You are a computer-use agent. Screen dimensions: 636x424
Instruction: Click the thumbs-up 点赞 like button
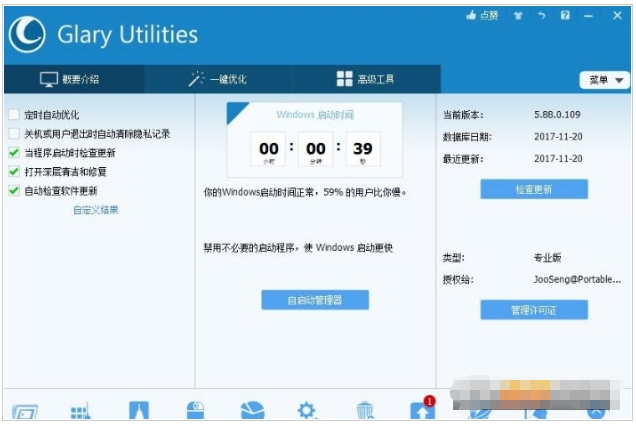point(482,15)
